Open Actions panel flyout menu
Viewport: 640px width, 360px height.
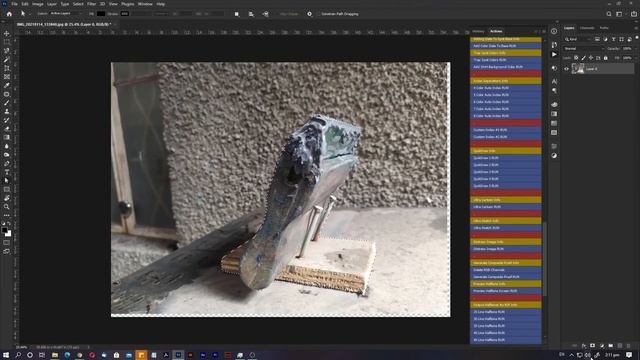tap(544, 31)
